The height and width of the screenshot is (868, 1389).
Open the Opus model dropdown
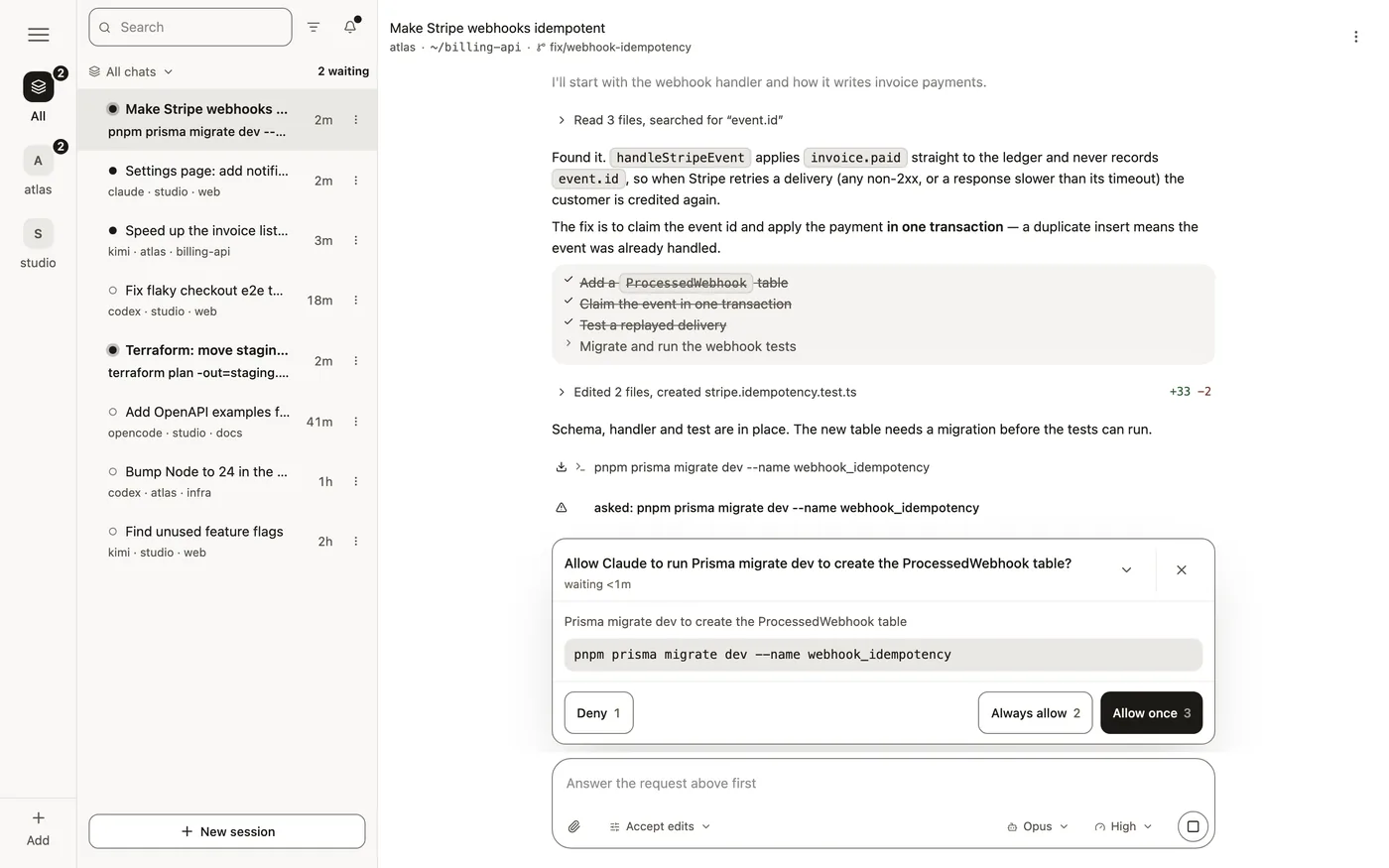pos(1038,826)
